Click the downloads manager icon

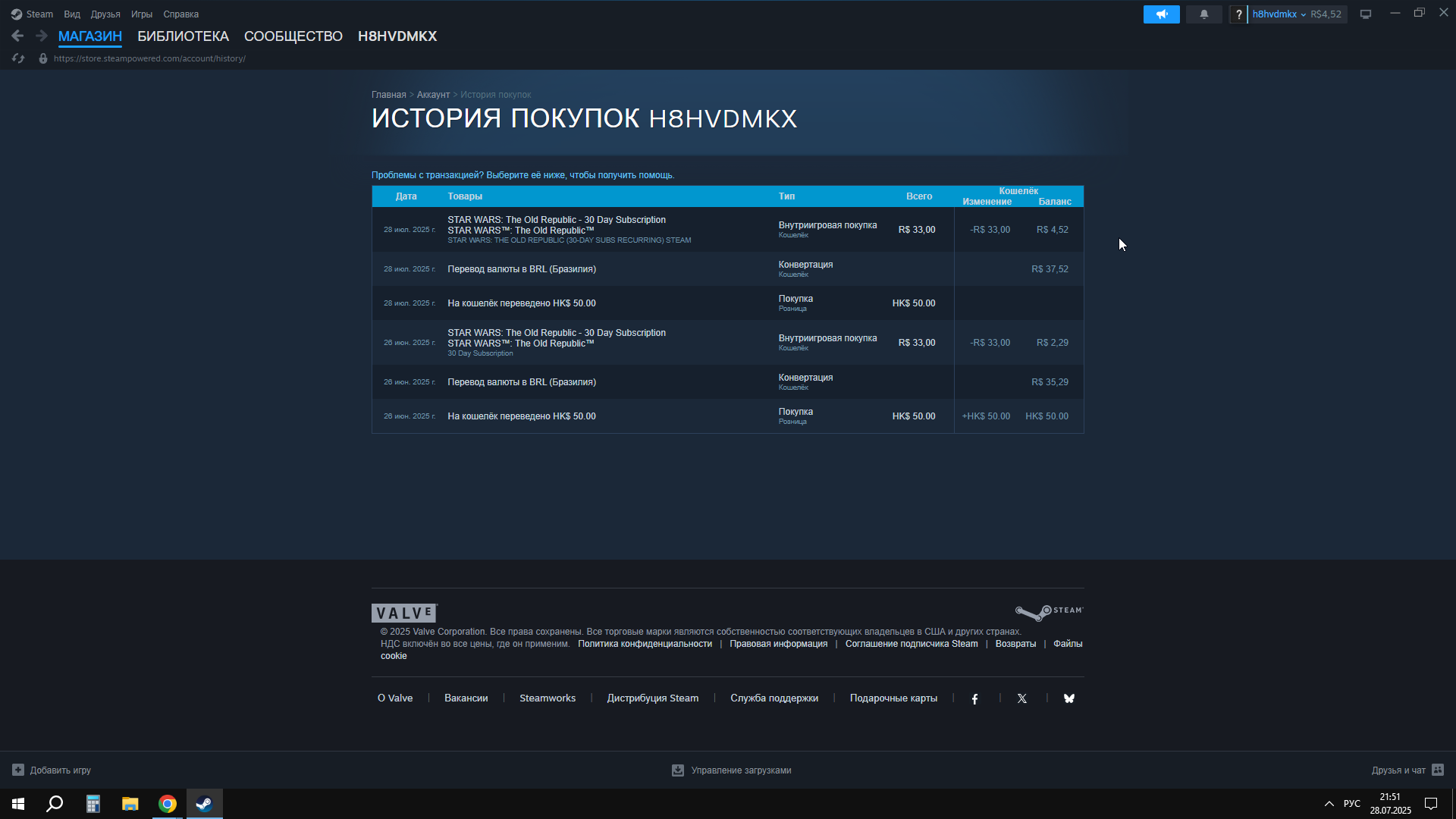678,770
